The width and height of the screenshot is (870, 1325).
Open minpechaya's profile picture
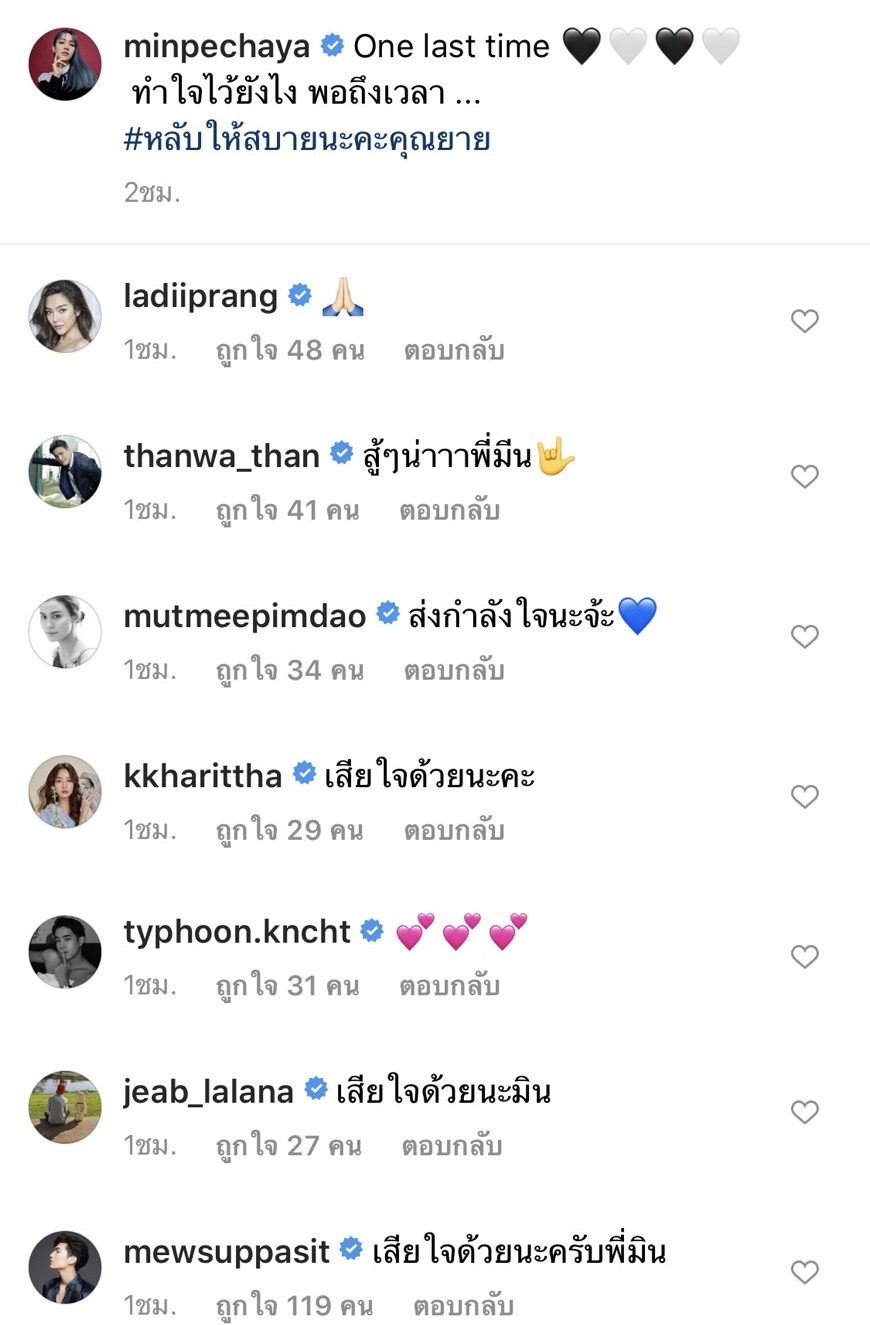point(65,64)
